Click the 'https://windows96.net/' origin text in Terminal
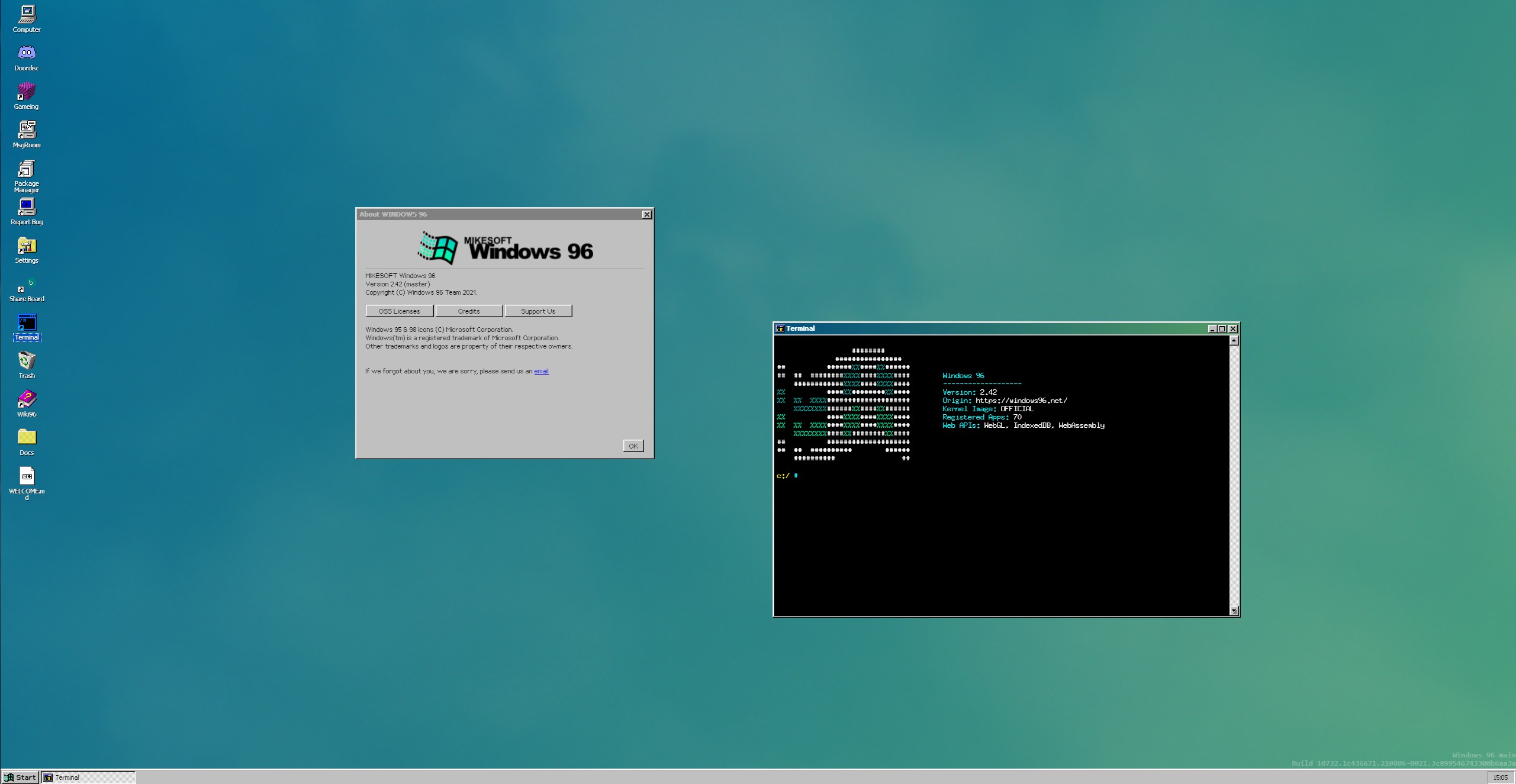 (1021, 401)
